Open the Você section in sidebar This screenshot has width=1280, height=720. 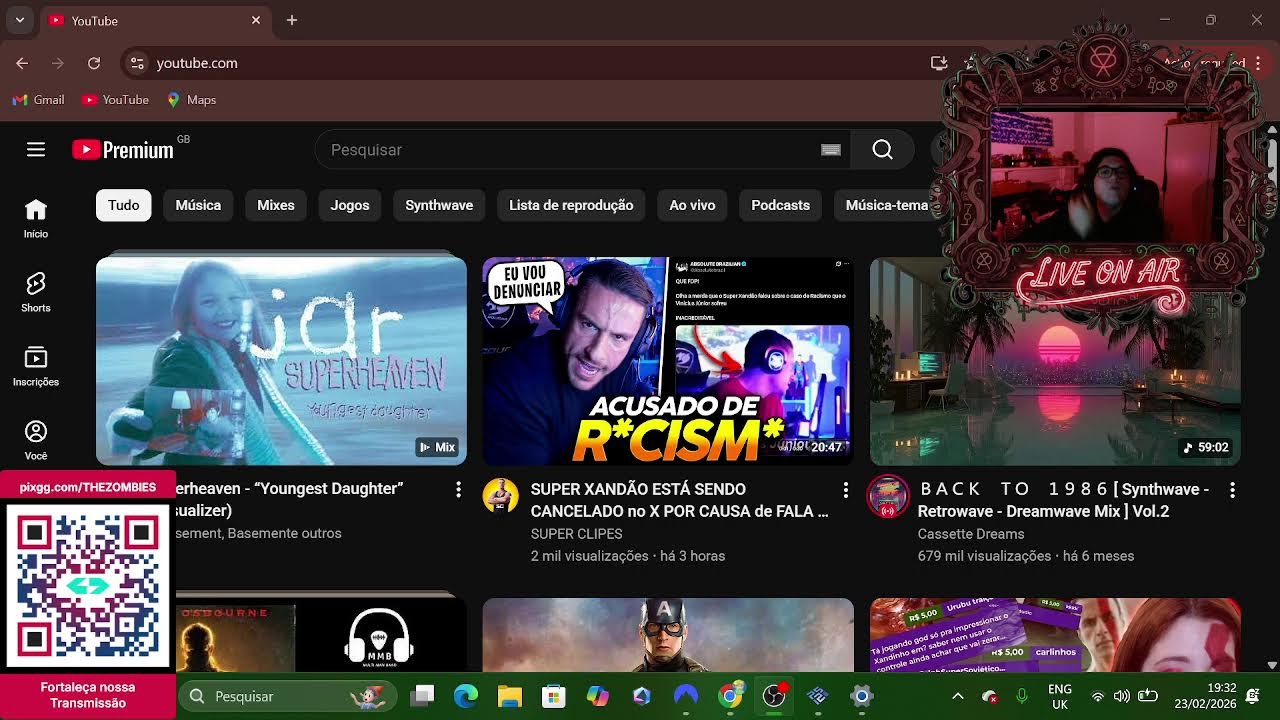(x=36, y=441)
